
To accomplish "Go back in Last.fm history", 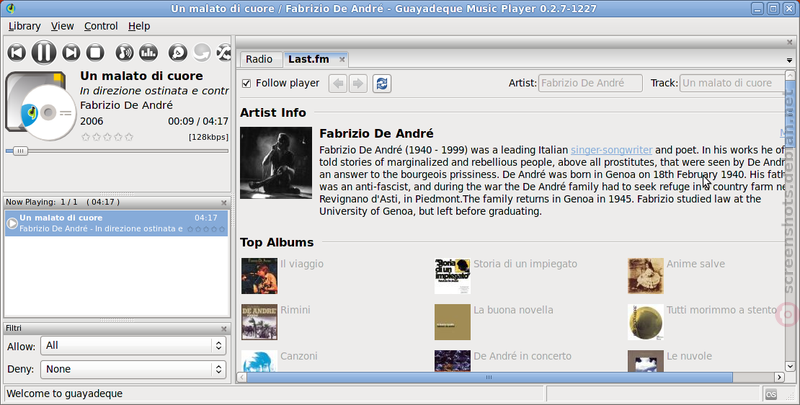I will coord(338,83).
